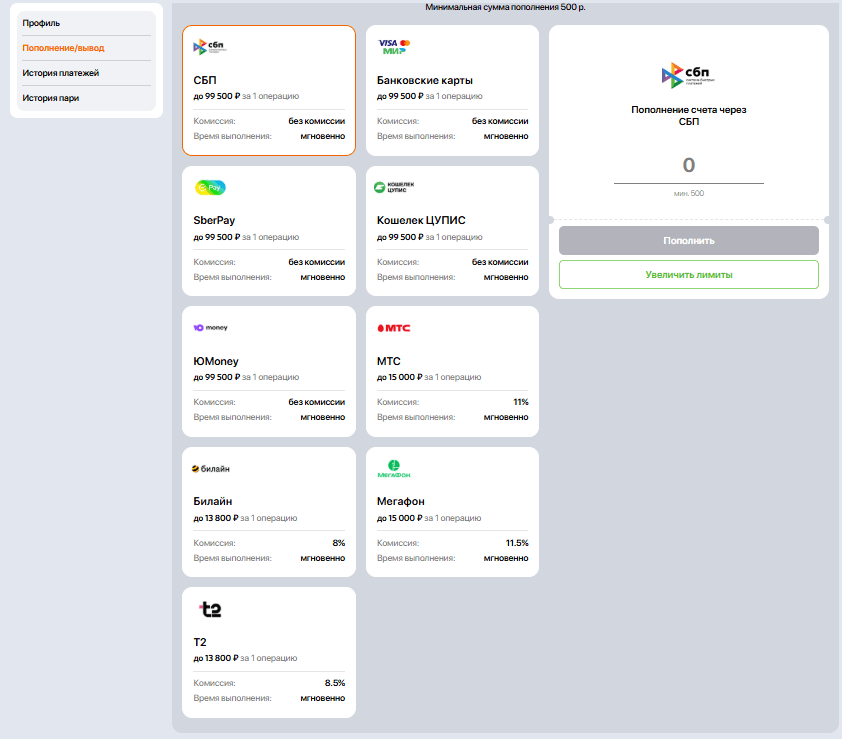Click the SberPay green logo

[x=210, y=187]
